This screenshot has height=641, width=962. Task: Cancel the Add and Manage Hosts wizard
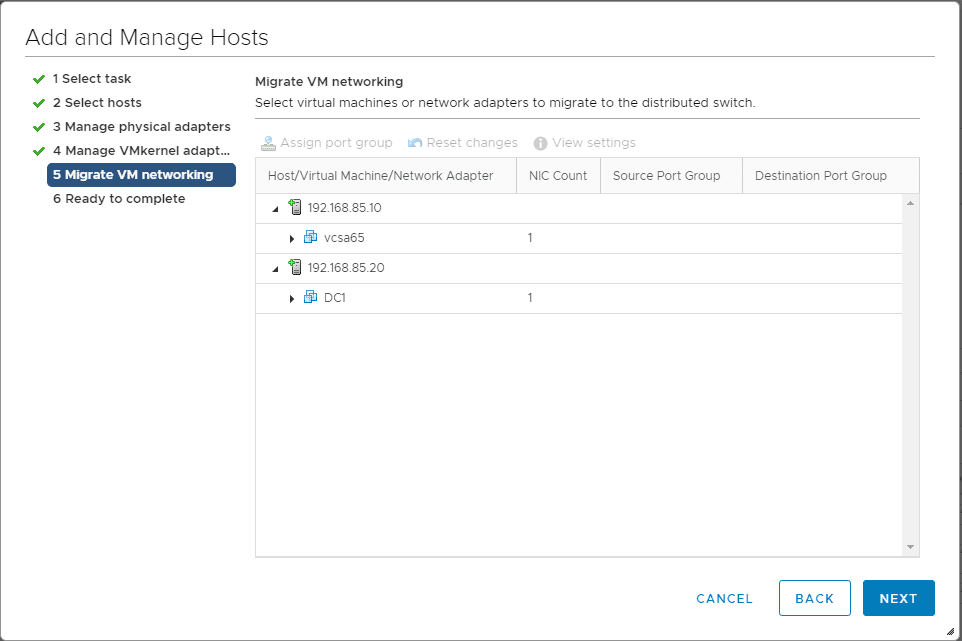(724, 598)
